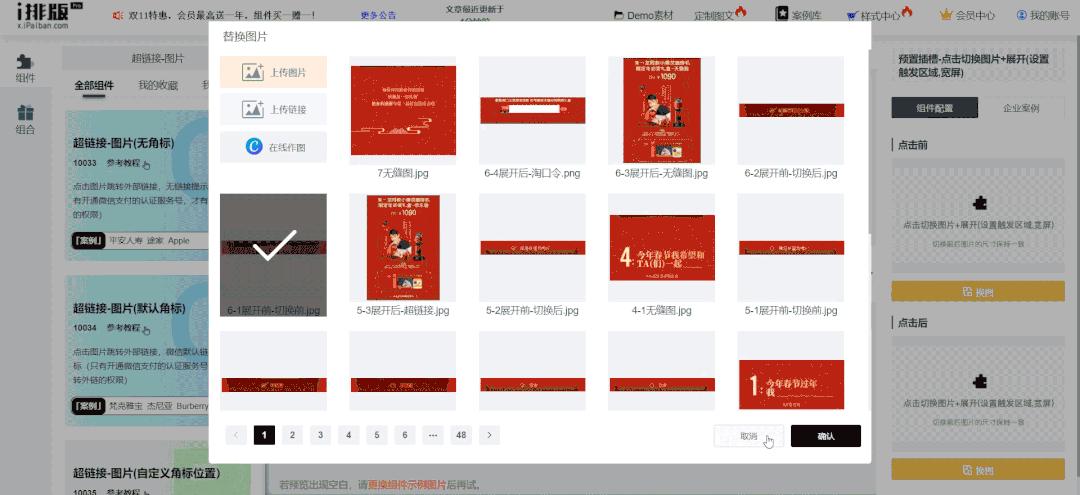
Task: Open 案例库 case library
Action: (x=799, y=14)
